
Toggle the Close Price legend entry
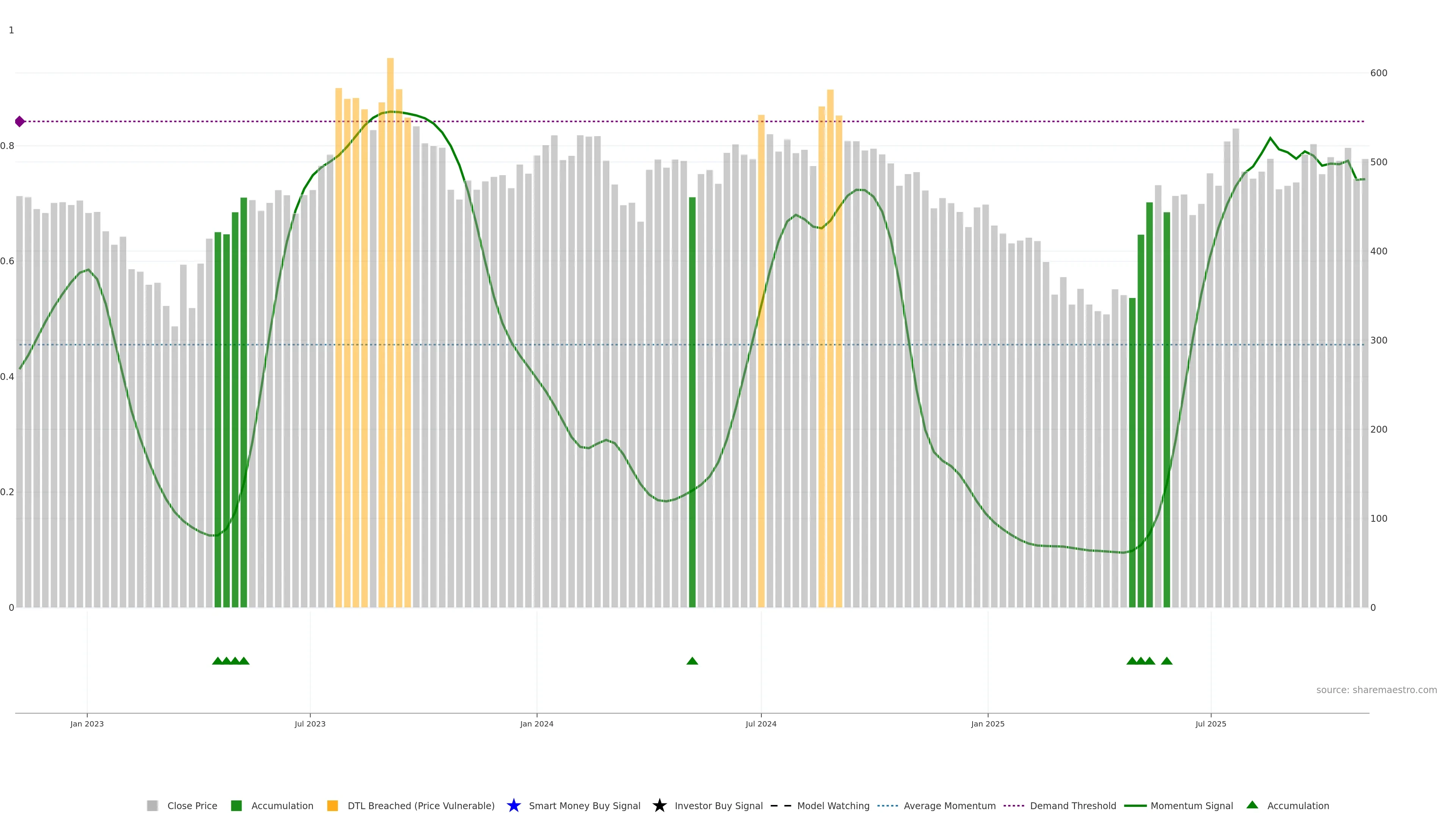191,805
